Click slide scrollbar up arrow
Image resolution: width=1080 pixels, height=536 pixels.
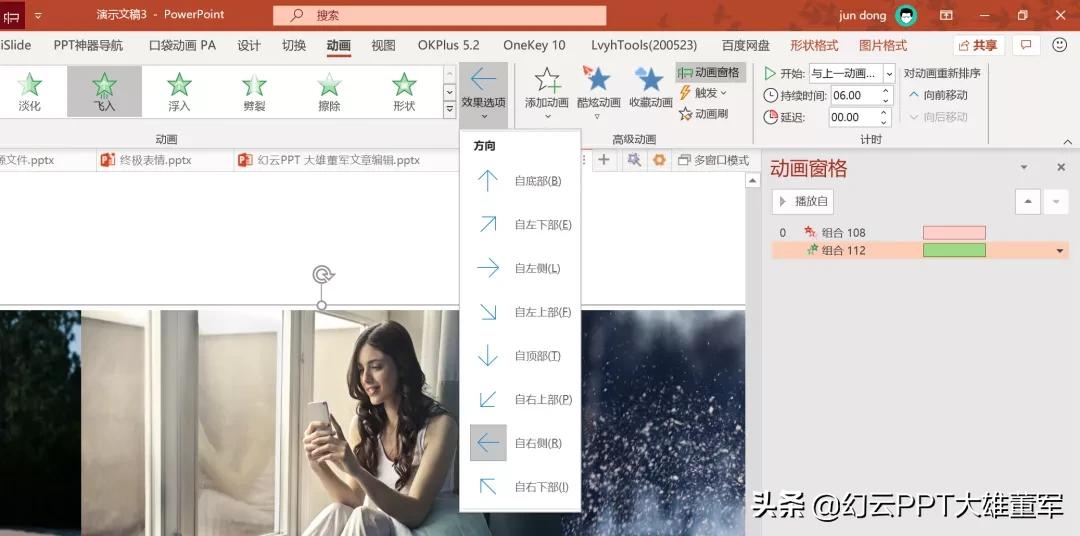[753, 181]
